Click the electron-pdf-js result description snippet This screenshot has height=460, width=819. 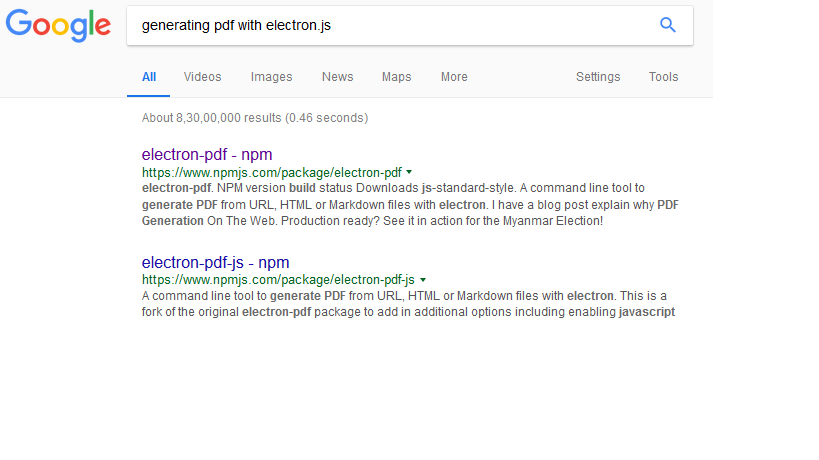pyautogui.click(x=408, y=304)
